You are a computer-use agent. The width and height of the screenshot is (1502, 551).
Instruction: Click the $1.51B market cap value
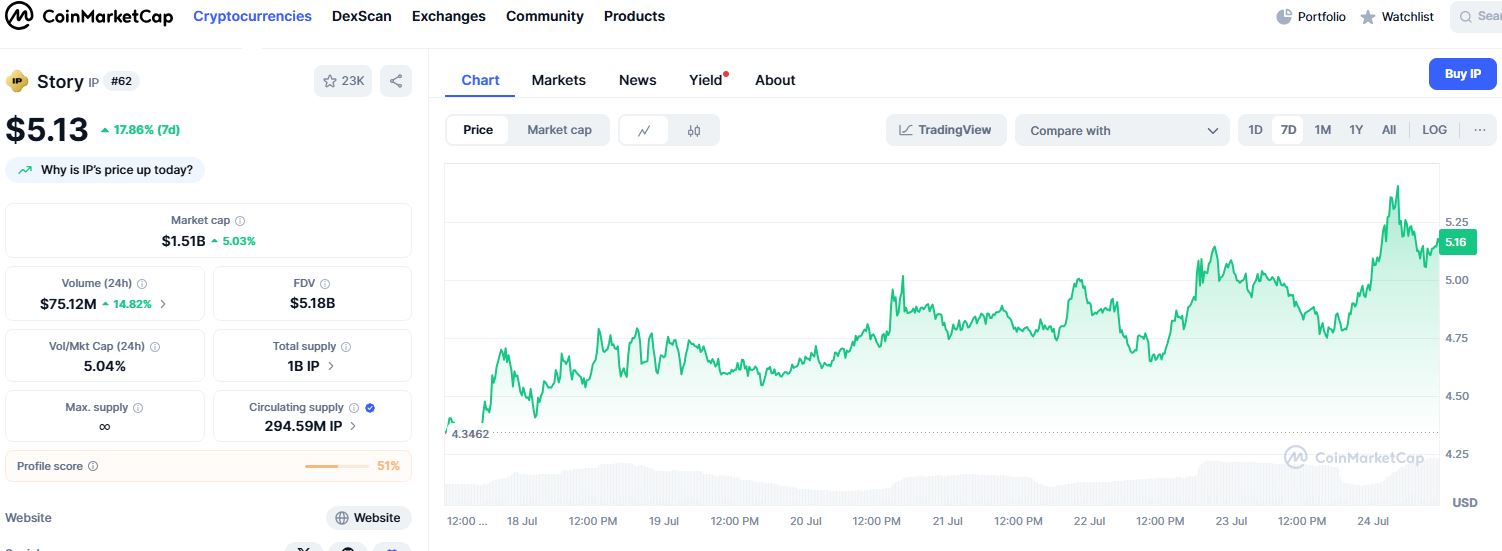click(183, 241)
